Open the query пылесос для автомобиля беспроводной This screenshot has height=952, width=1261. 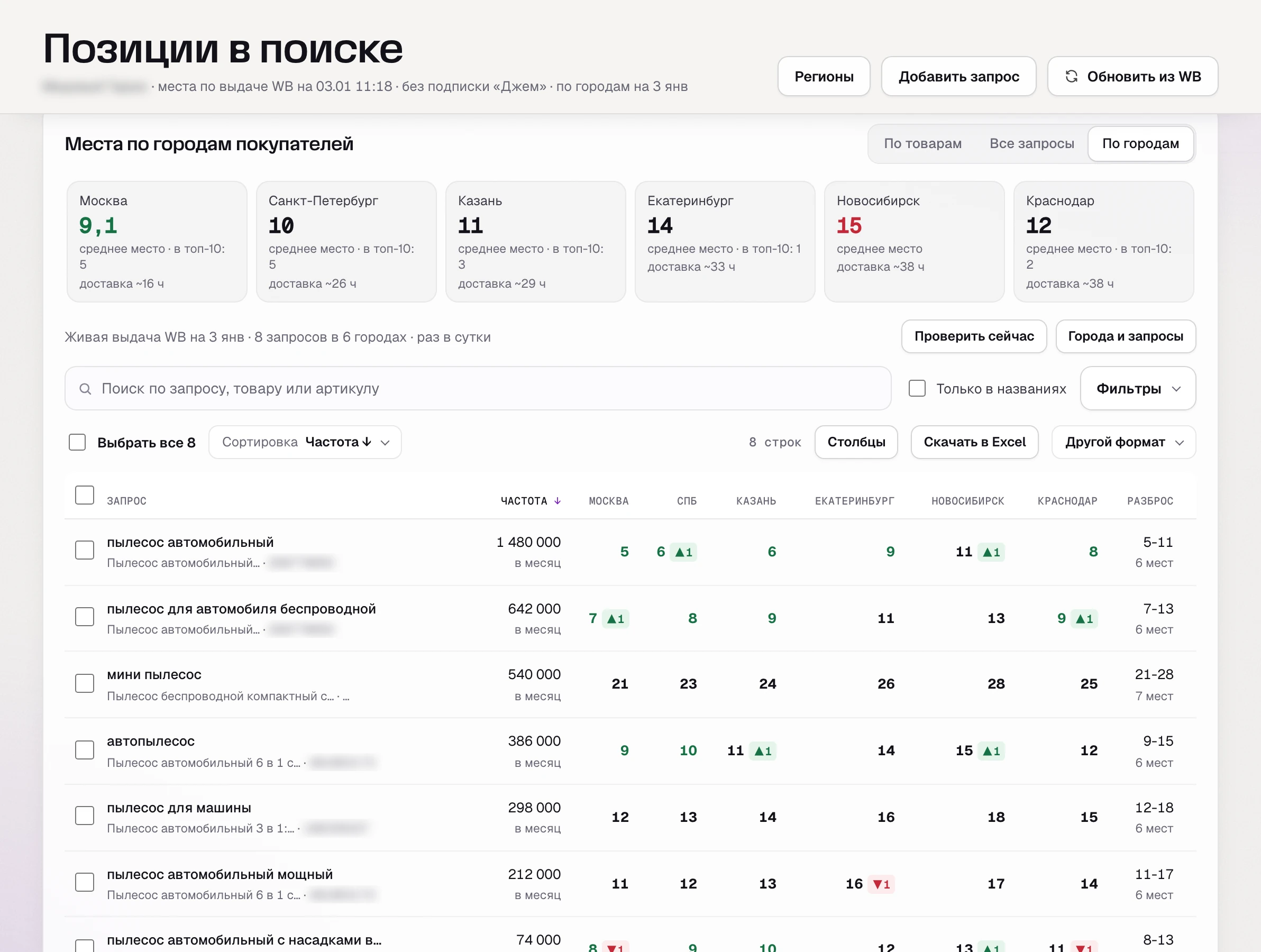click(x=241, y=609)
